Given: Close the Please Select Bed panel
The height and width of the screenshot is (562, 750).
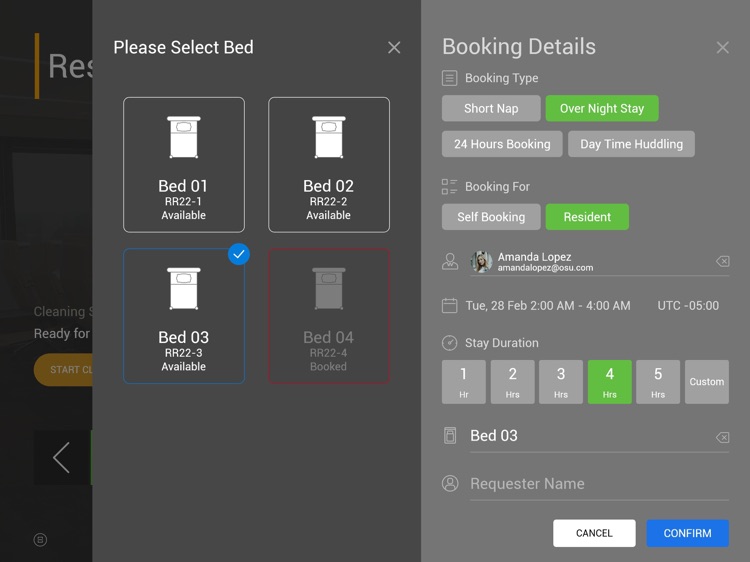Looking at the screenshot, I should [x=394, y=47].
